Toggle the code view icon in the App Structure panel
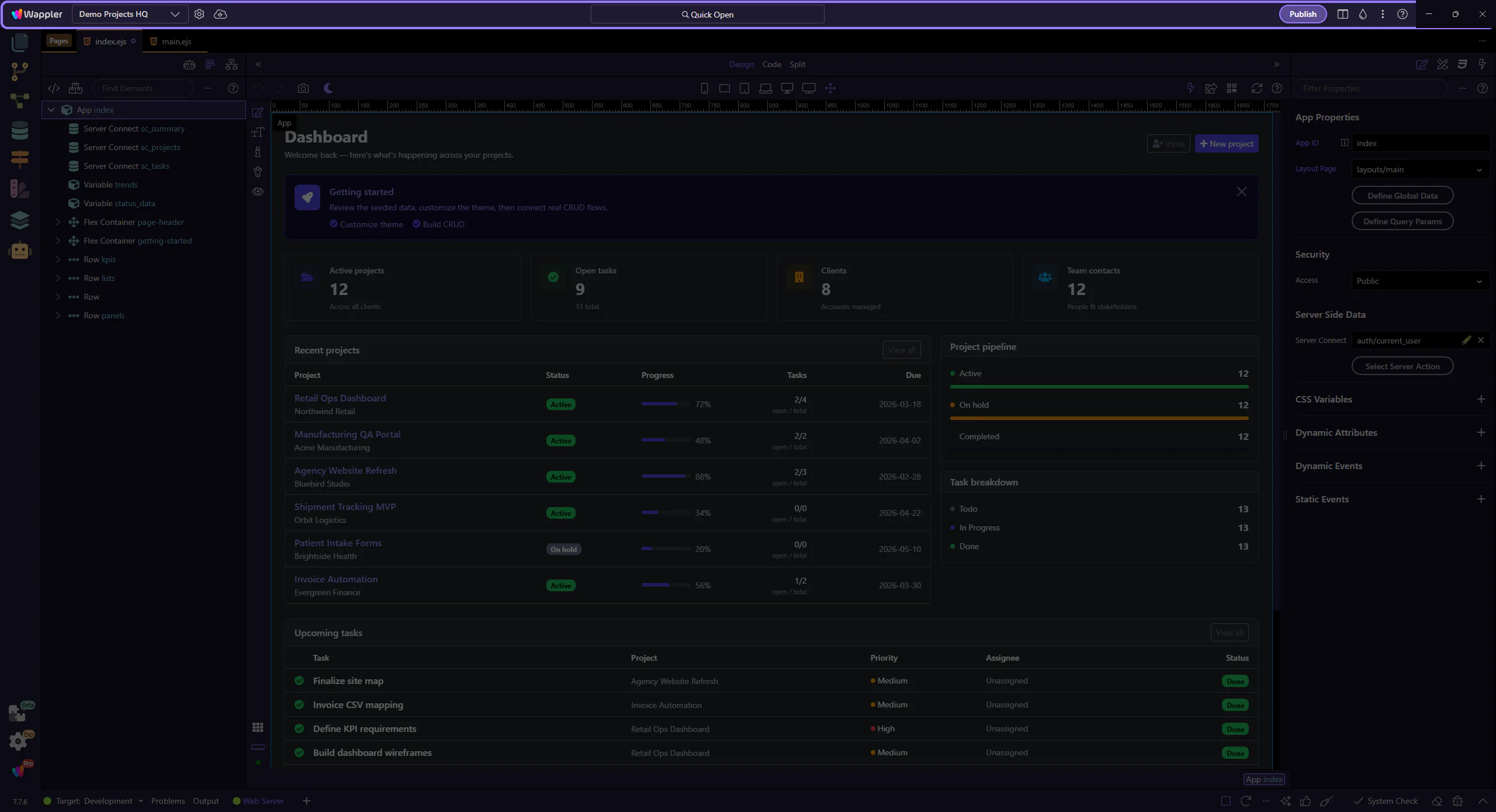Screen dimensions: 1496x812 pyautogui.click(x=54, y=88)
